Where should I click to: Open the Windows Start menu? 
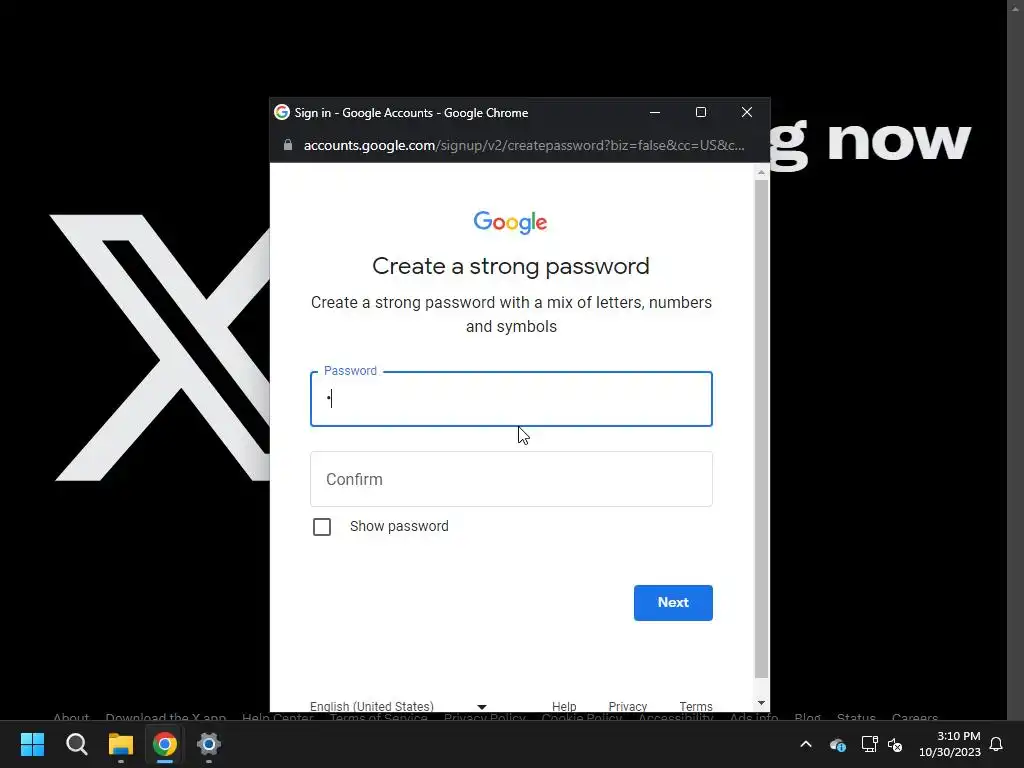click(x=32, y=744)
